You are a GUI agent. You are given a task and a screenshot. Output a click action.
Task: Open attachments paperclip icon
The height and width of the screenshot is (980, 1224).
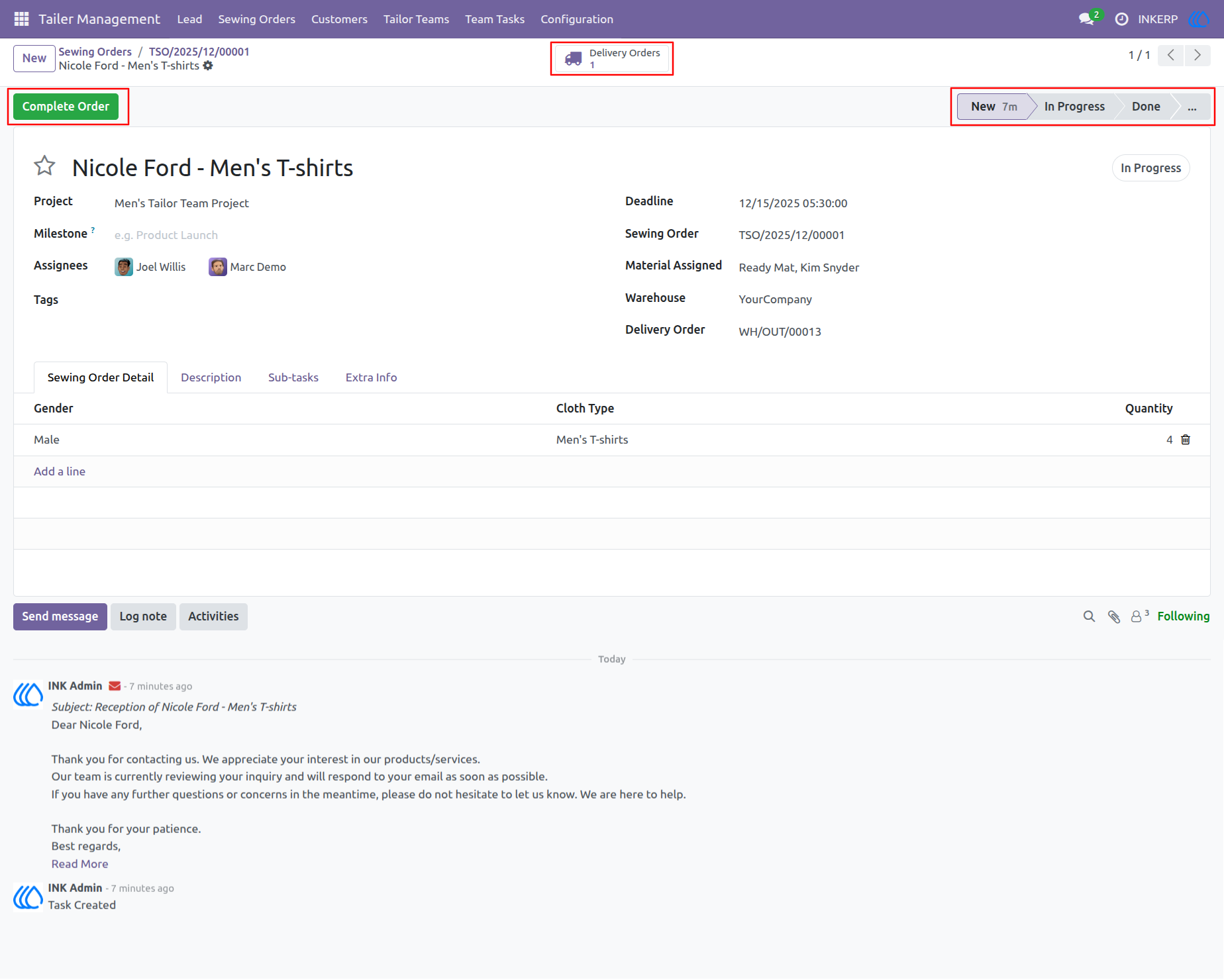(x=1114, y=616)
